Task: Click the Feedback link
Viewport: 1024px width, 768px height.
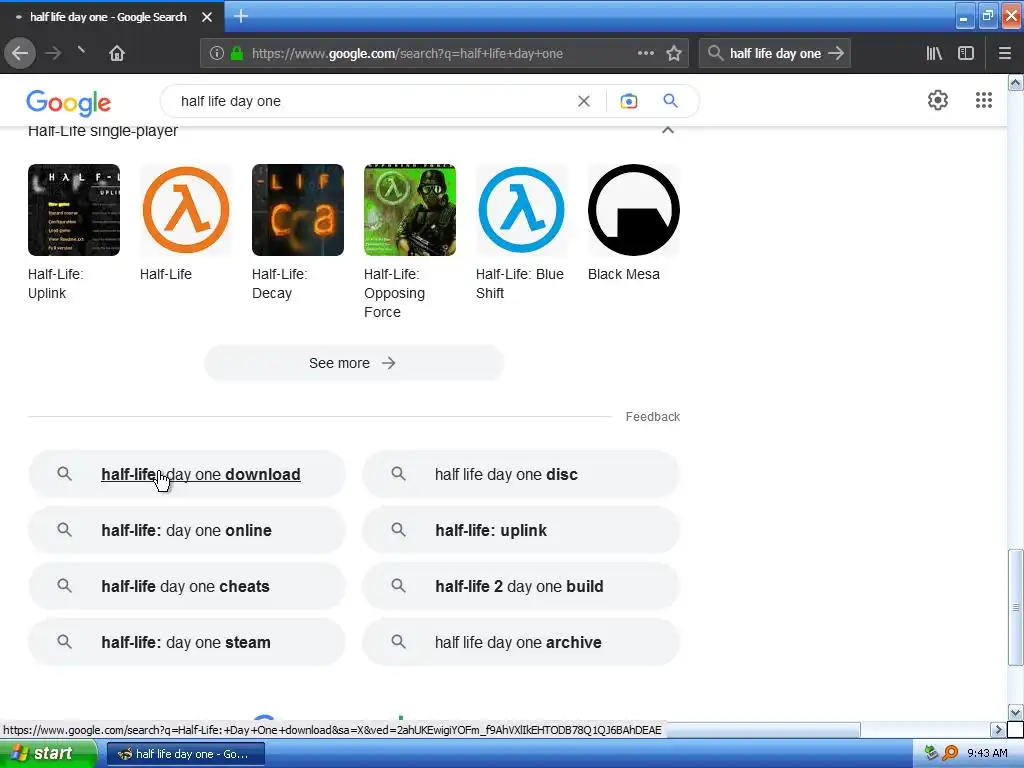Action: tap(652, 417)
